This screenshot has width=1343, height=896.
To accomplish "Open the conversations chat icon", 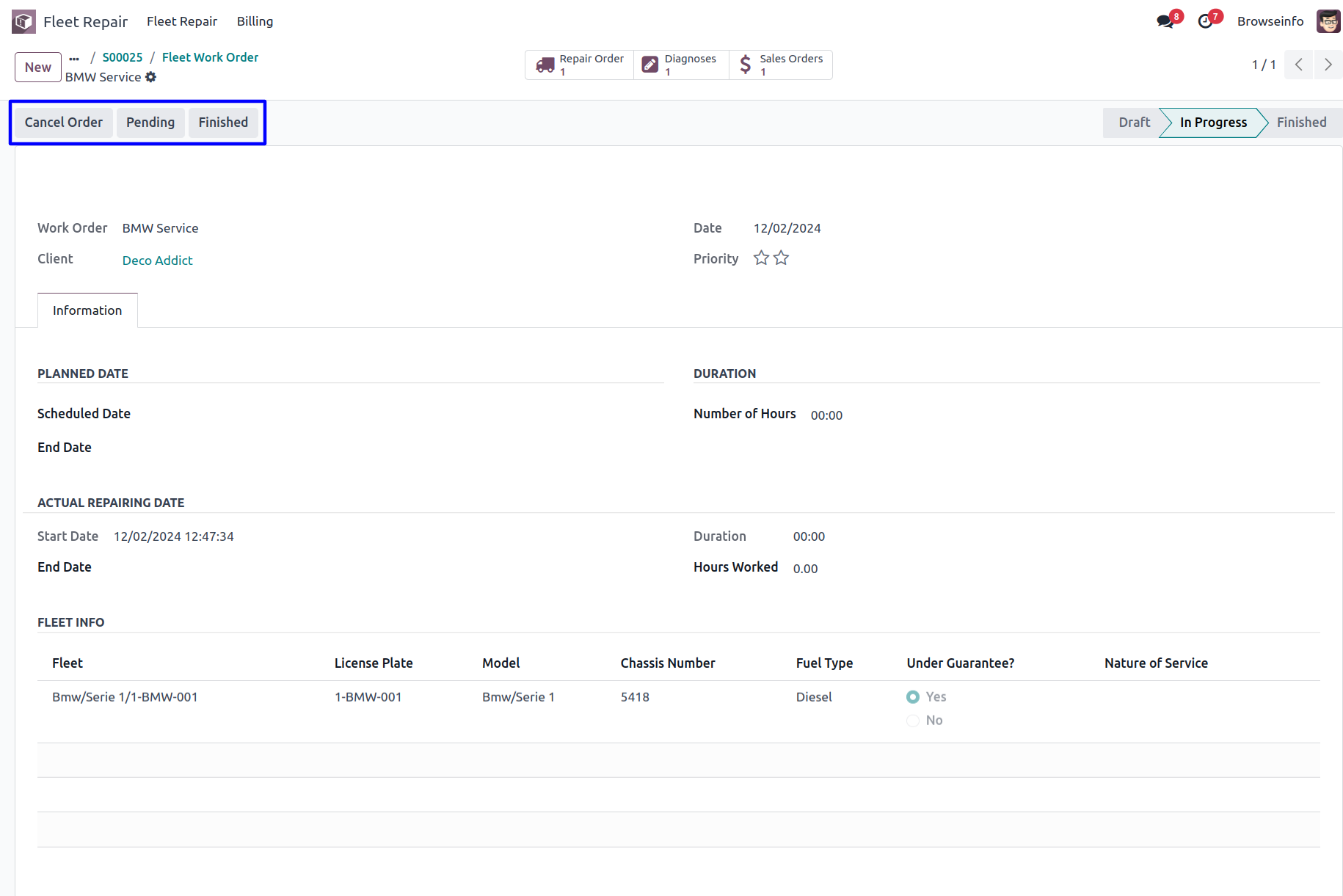I will (x=1165, y=21).
